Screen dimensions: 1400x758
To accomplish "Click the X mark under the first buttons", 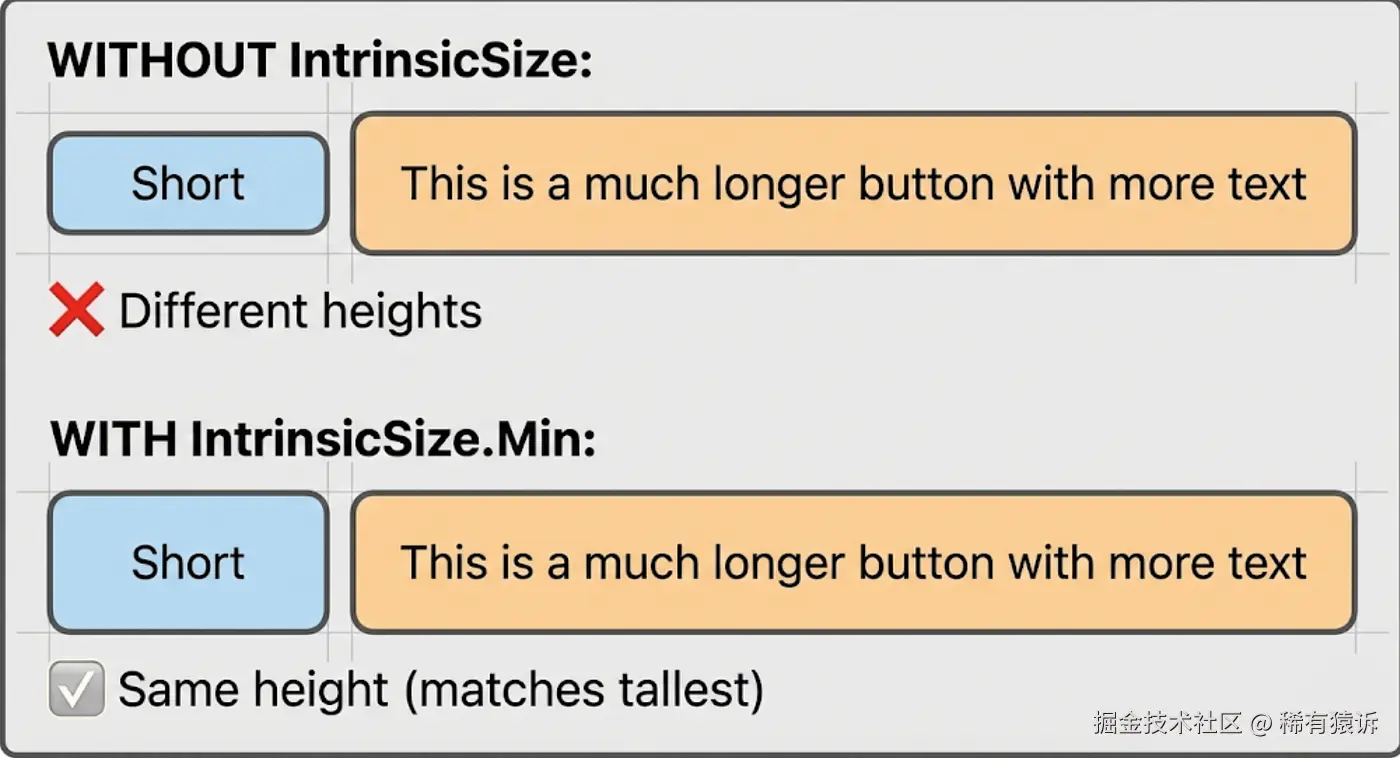I will [75, 310].
